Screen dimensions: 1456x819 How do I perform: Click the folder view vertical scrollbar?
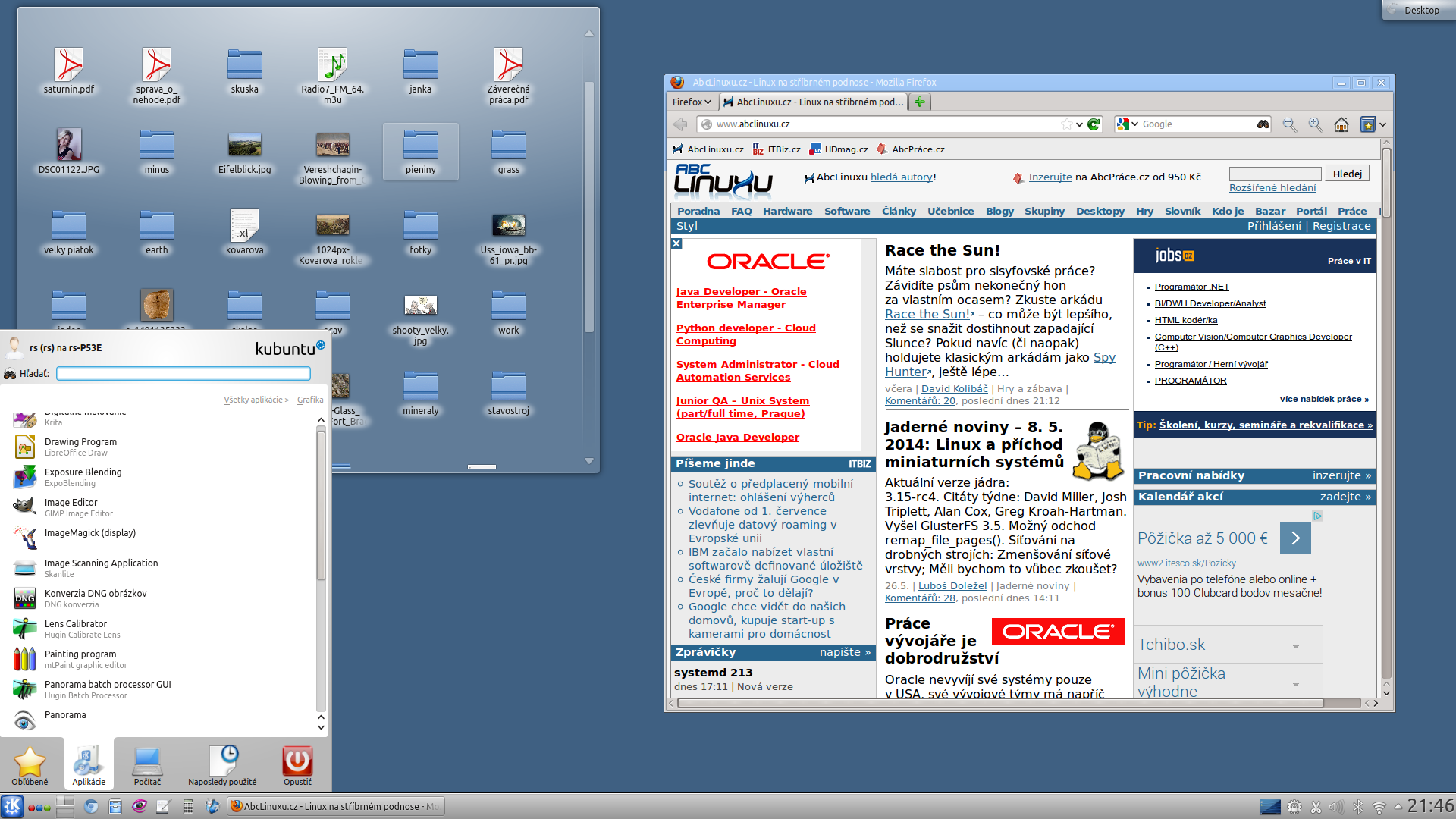[x=589, y=206]
